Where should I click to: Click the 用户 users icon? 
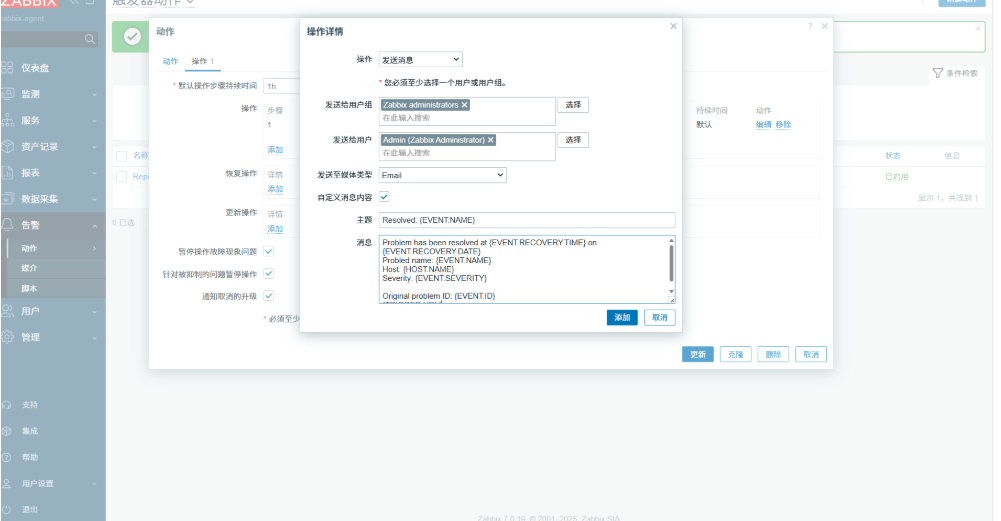[x=8, y=311]
